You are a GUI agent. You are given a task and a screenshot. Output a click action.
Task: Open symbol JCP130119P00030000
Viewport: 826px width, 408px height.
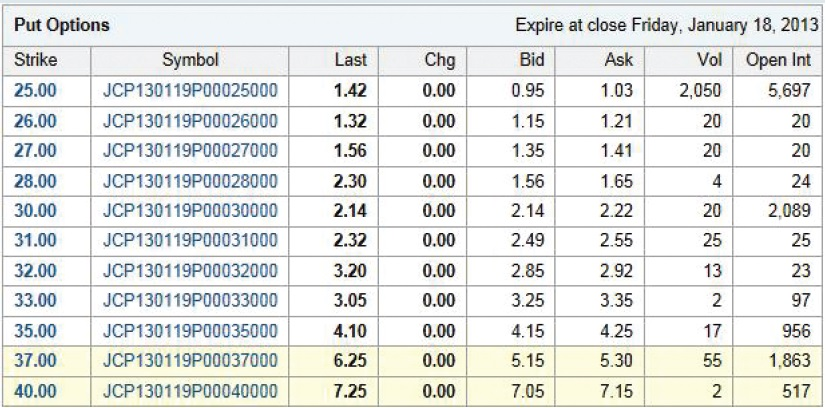190,211
